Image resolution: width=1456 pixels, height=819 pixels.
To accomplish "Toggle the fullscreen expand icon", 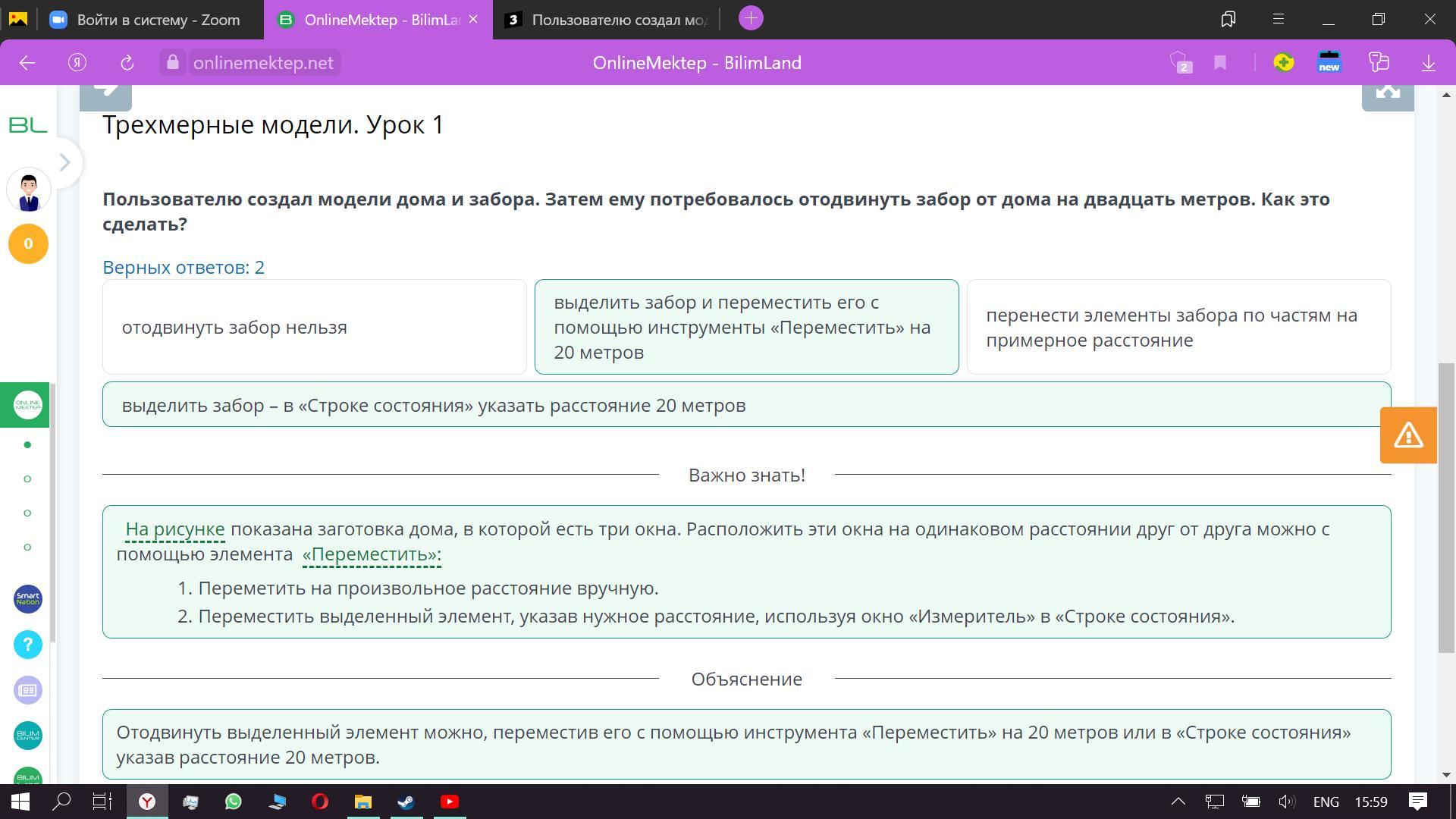I will click(x=1387, y=93).
